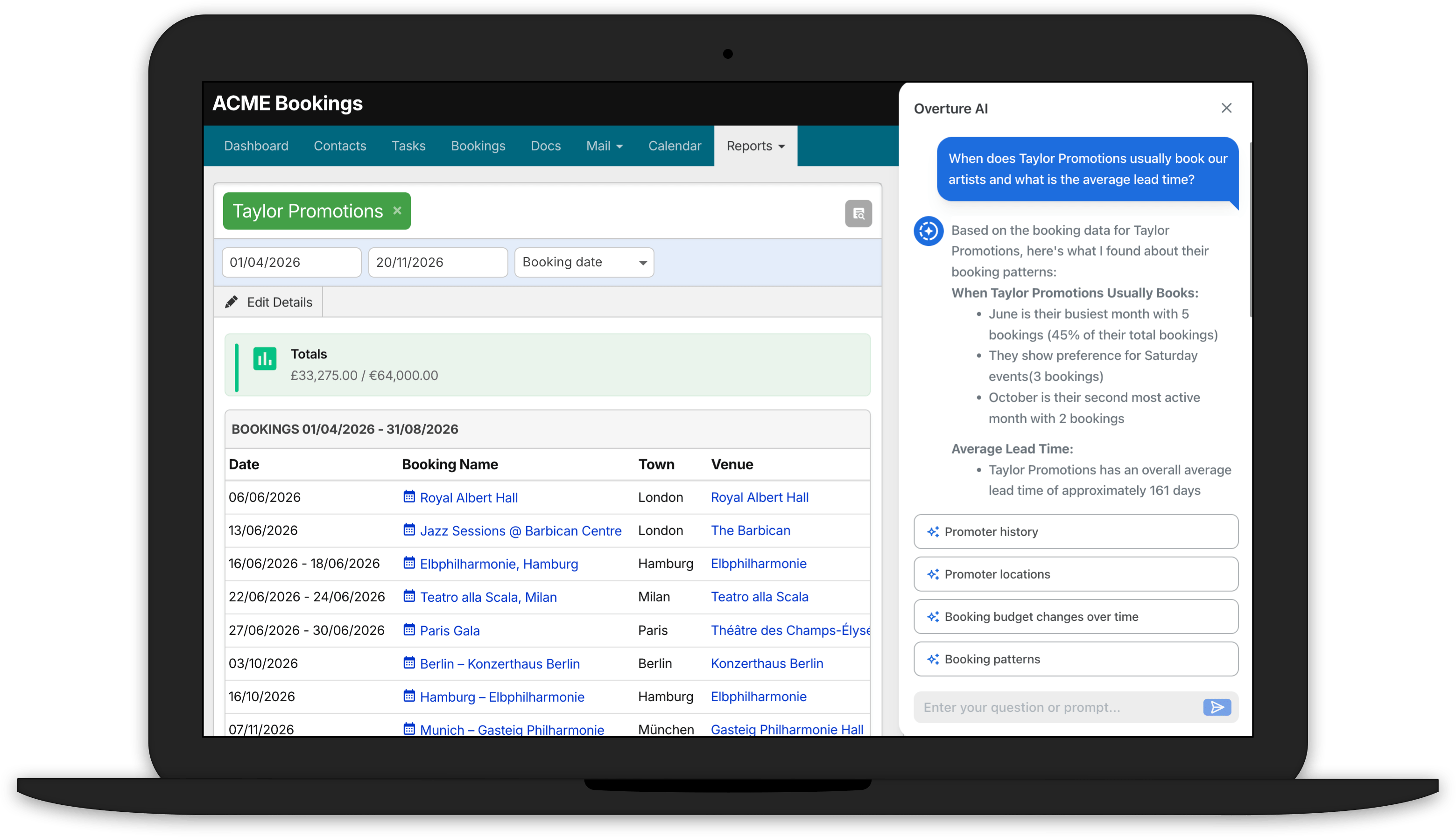Open The Barbican venue link

click(x=751, y=530)
